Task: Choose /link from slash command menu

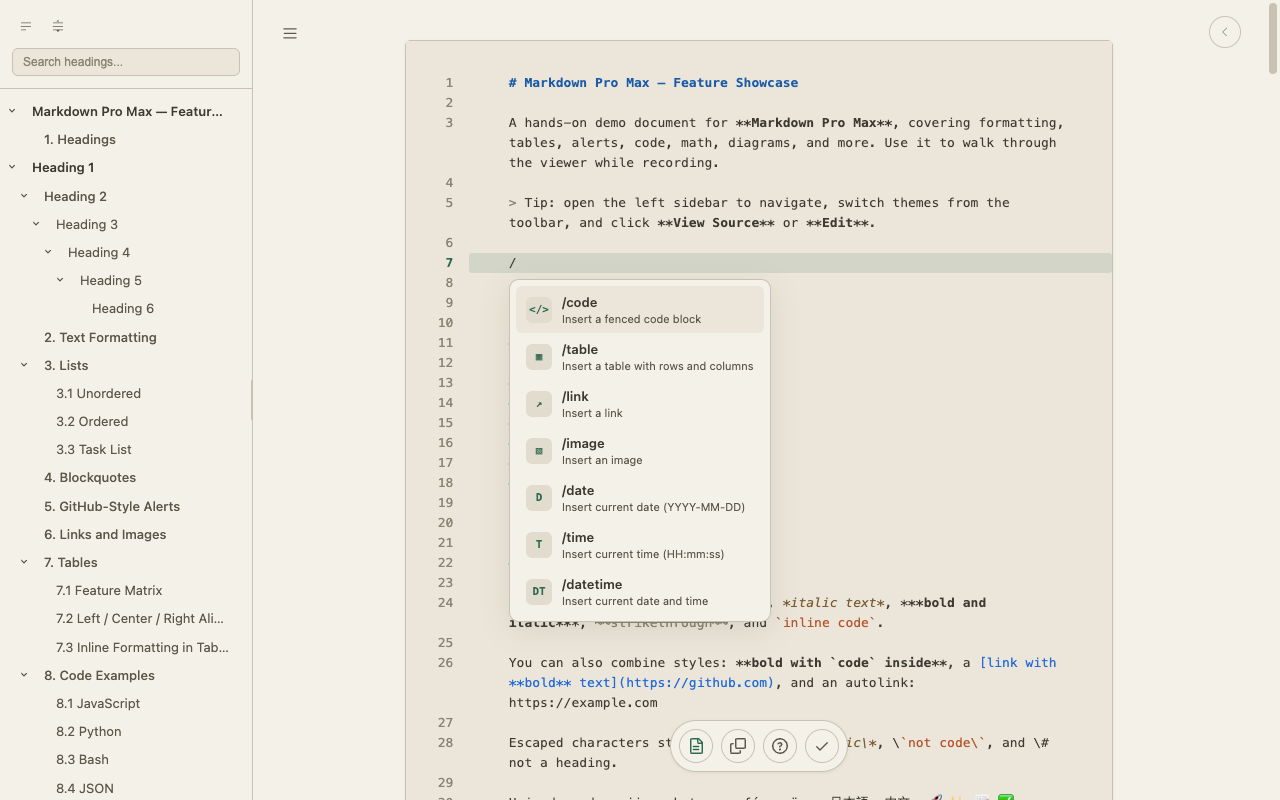Action: 640,404
